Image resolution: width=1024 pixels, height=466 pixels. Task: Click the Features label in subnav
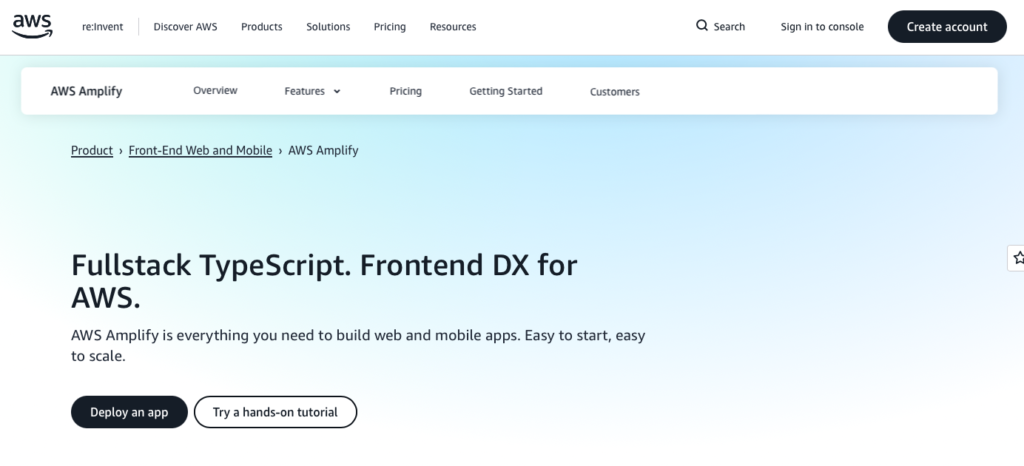click(304, 91)
